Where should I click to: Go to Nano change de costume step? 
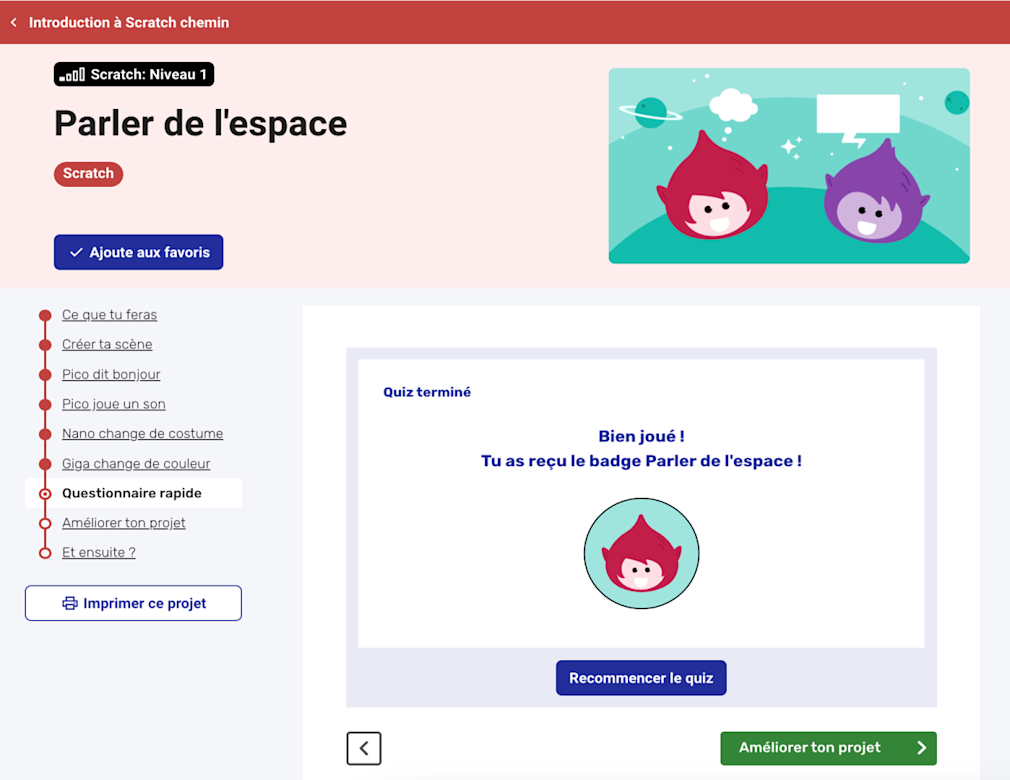[142, 433]
